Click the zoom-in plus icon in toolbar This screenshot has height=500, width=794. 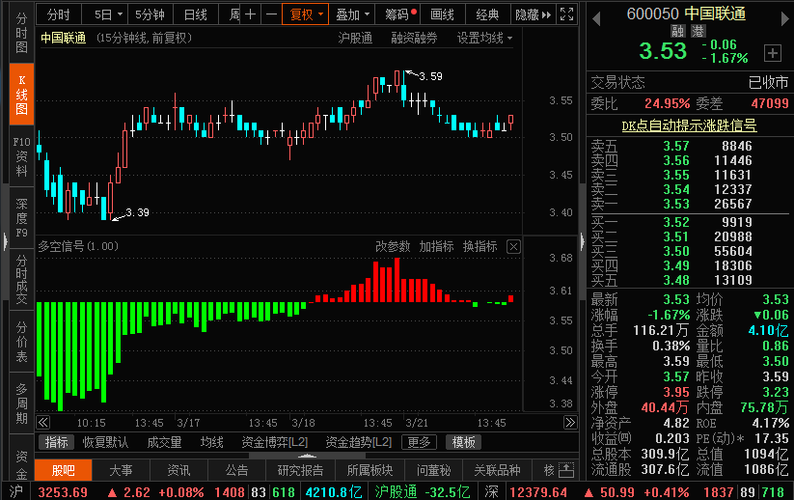pos(250,15)
